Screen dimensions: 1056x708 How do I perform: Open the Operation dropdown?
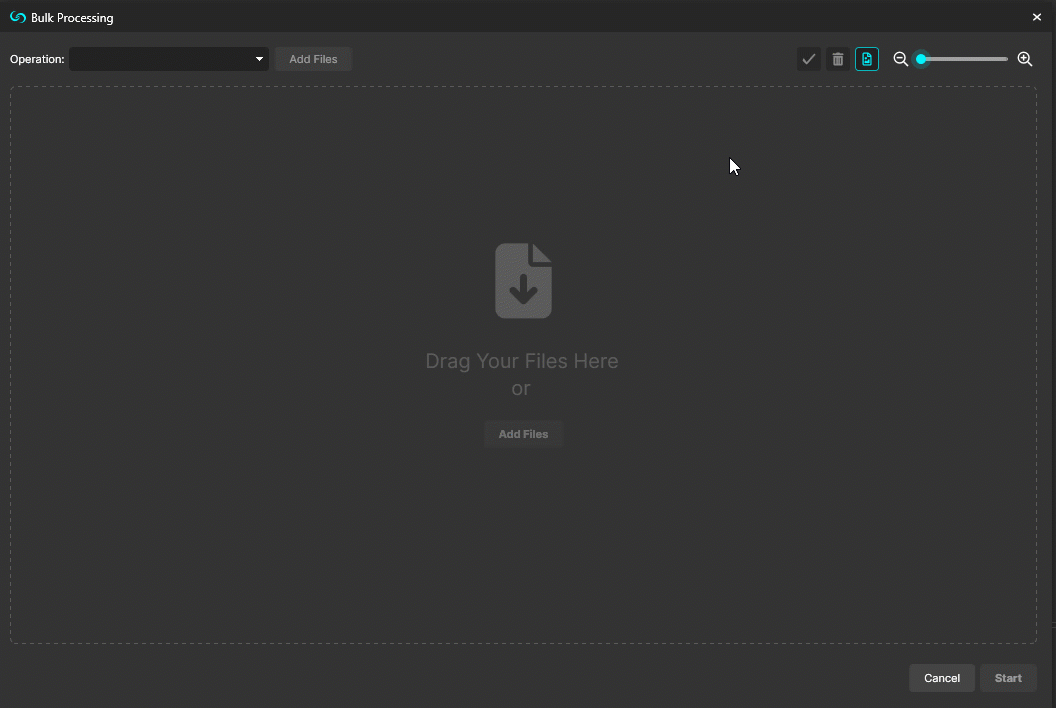[x=169, y=59]
